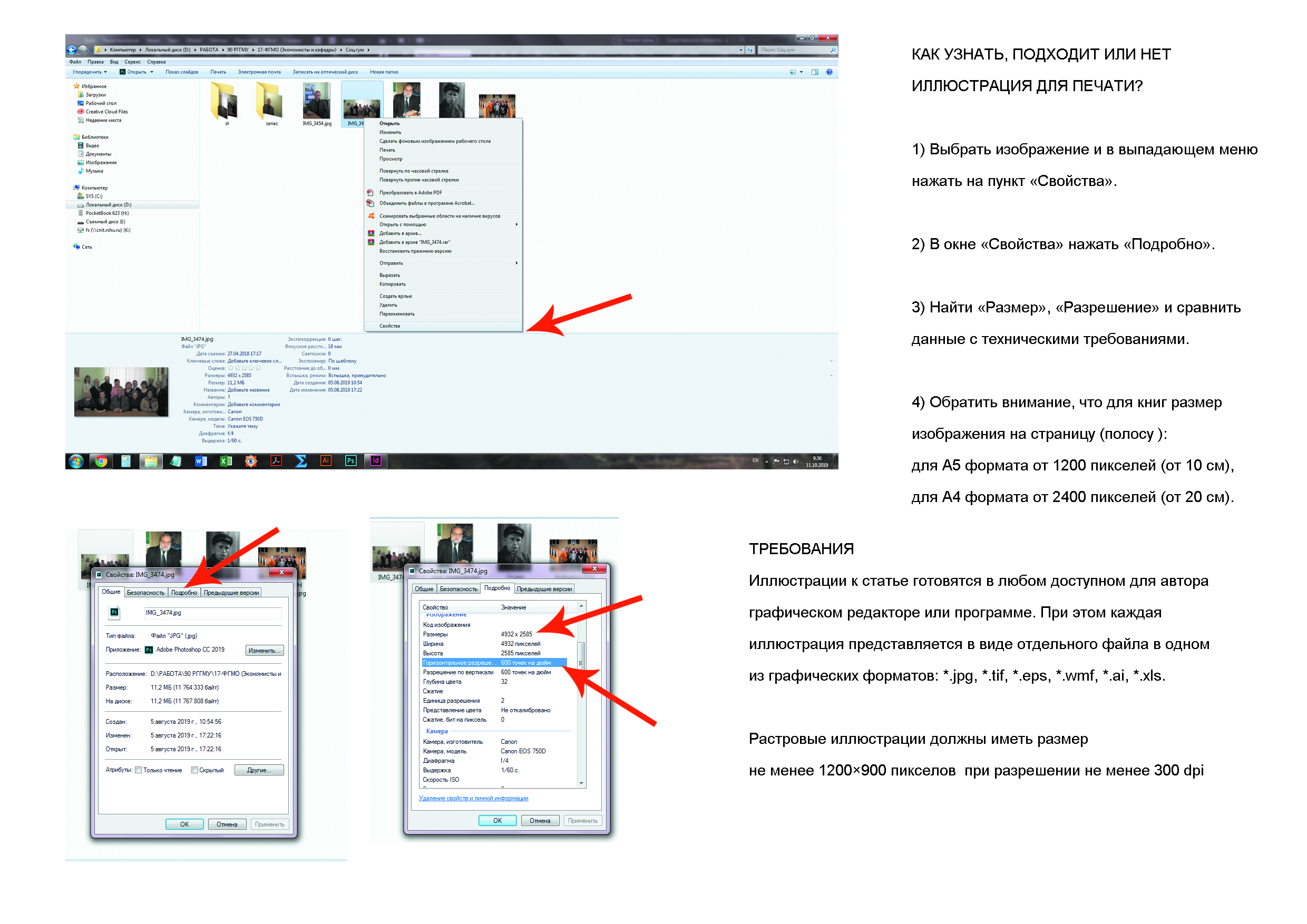
Task: Click the change view icon in Explorer
Action: tap(793, 72)
